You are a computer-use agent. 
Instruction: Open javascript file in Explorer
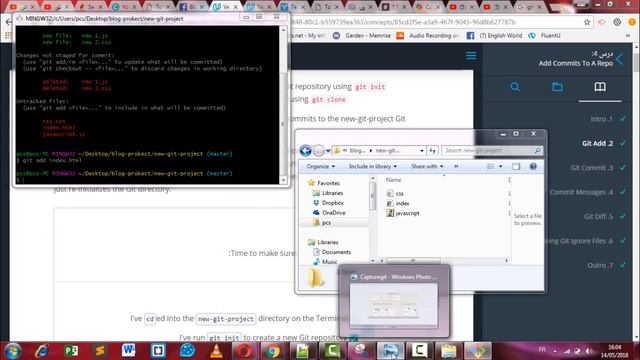403,213
